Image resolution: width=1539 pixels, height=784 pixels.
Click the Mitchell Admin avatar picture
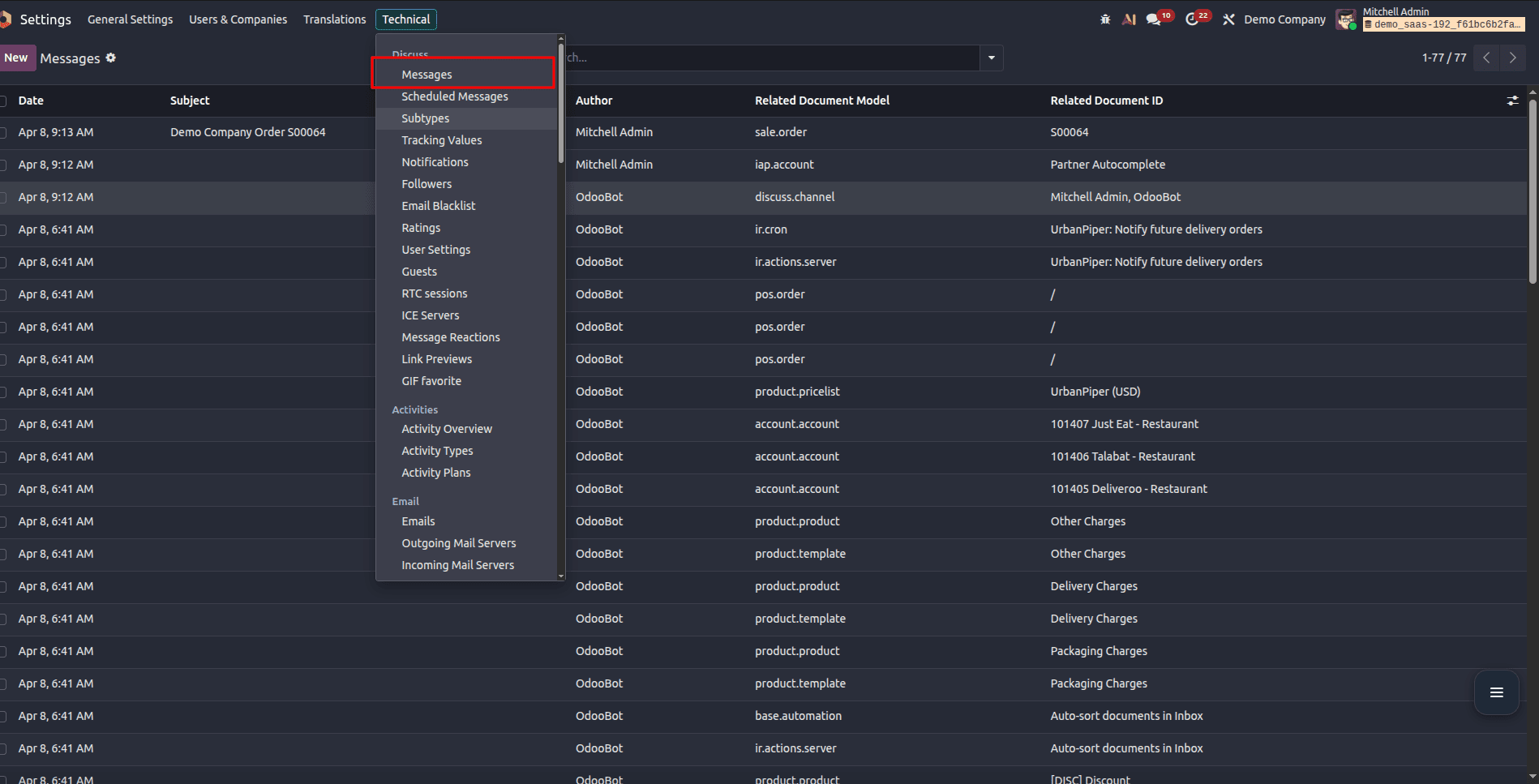[1346, 19]
